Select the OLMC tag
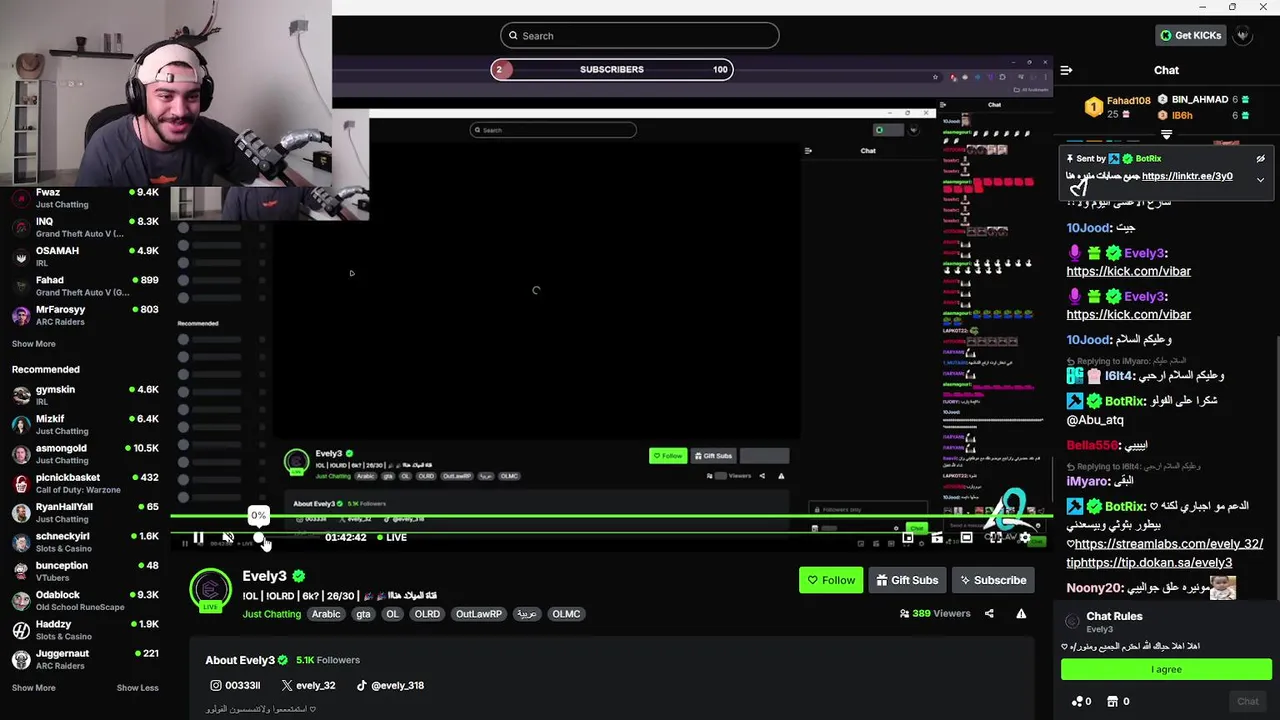The height and width of the screenshot is (720, 1280). pos(566,614)
